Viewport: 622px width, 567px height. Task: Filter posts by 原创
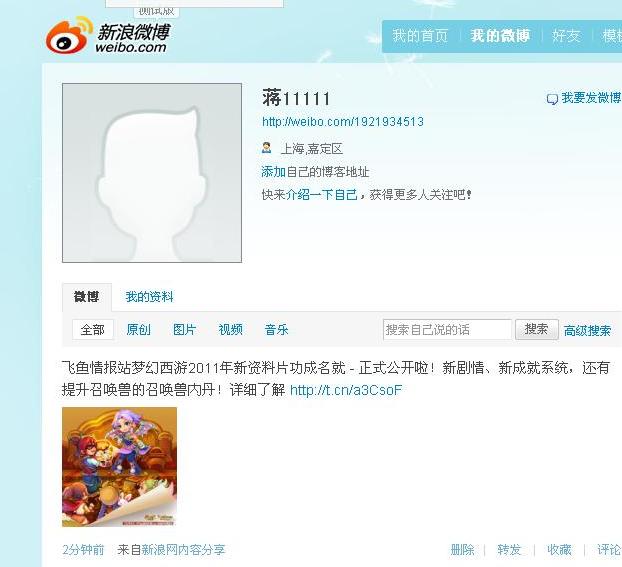pyautogui.click(x=138, y=329)
